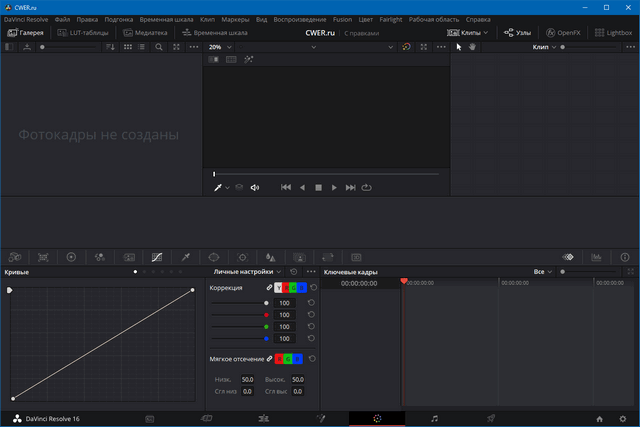Toggle the Y channel in Correction

pos(278,288)
